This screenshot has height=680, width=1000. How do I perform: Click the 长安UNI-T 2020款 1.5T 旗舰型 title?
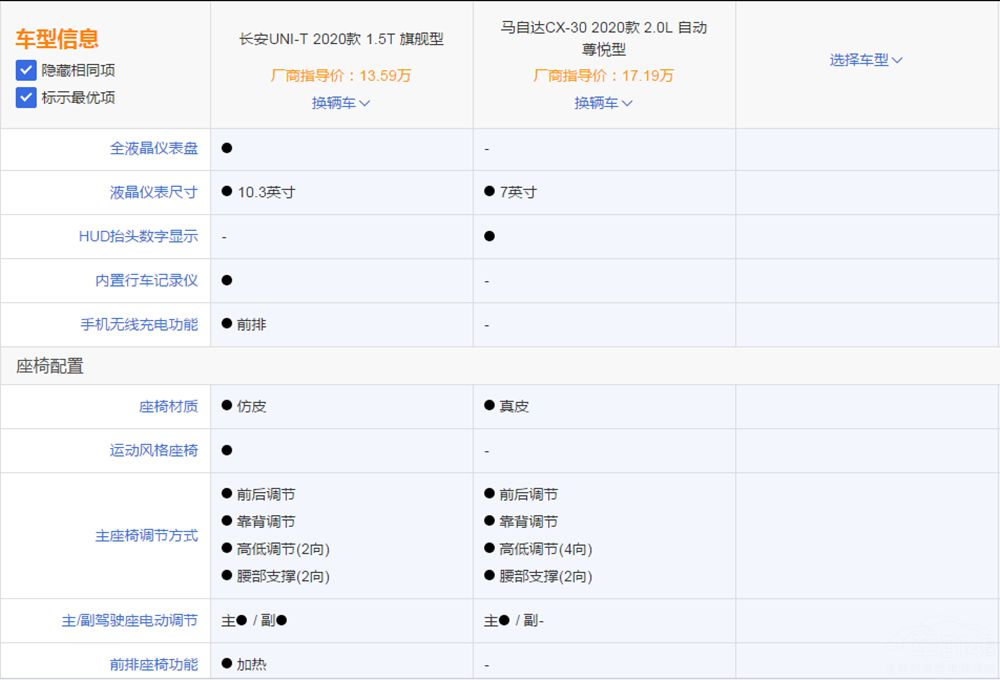click(x=341, y=39)
